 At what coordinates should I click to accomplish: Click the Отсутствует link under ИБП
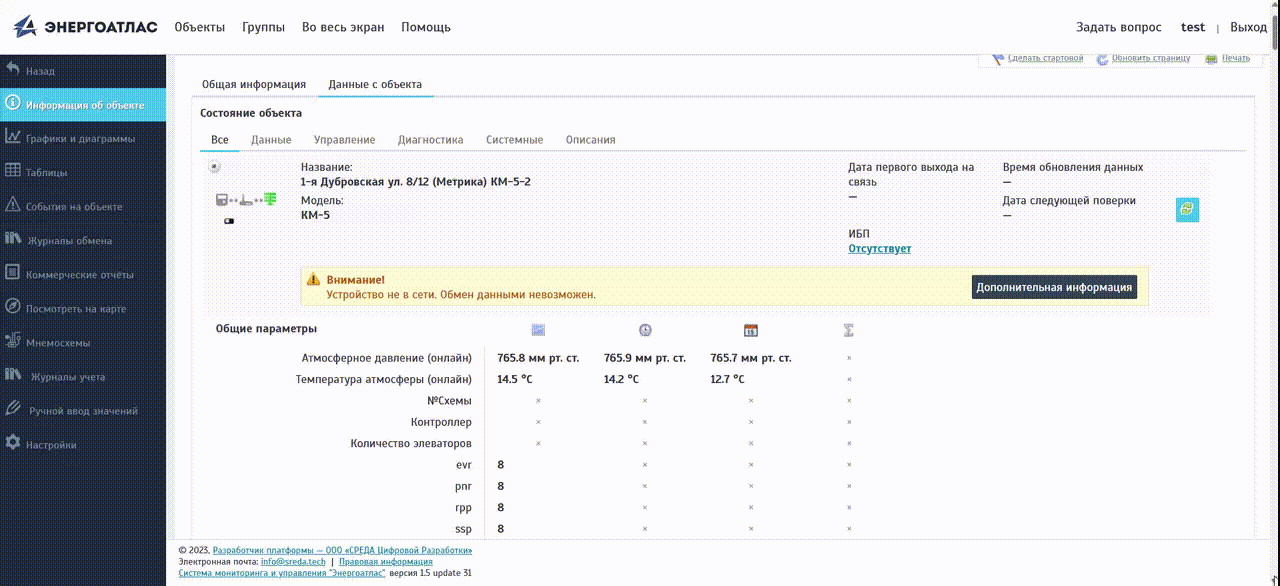(879, 248)
